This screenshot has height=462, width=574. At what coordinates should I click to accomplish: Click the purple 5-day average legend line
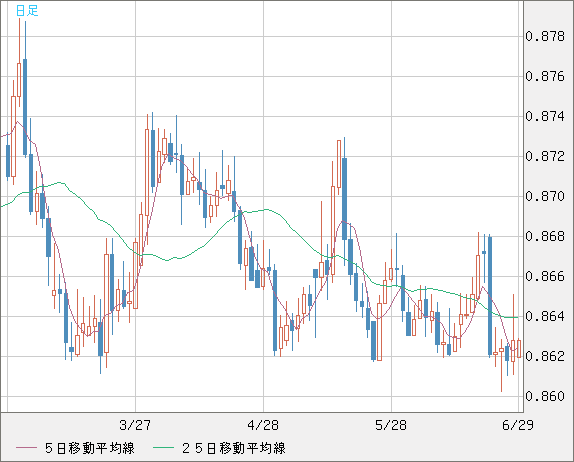(27, 448)
